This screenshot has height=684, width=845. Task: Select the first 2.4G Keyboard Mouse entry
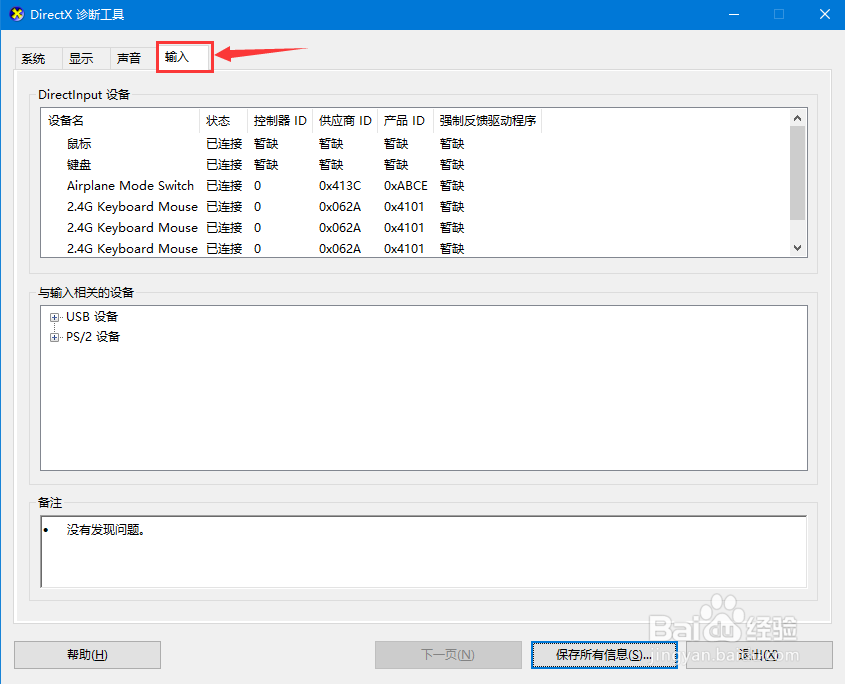pos(132,206)
